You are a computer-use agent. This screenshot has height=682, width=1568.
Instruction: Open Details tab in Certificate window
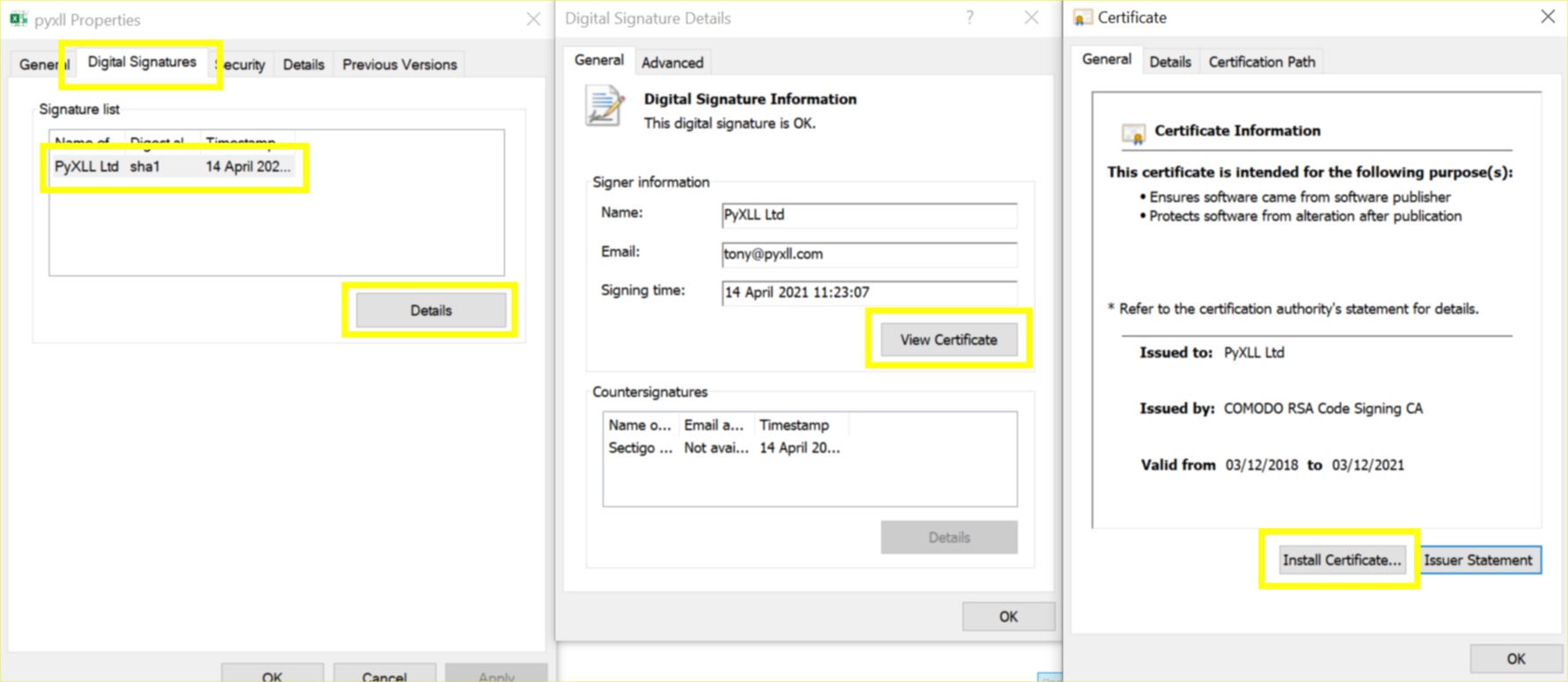tap(1170, 62)
